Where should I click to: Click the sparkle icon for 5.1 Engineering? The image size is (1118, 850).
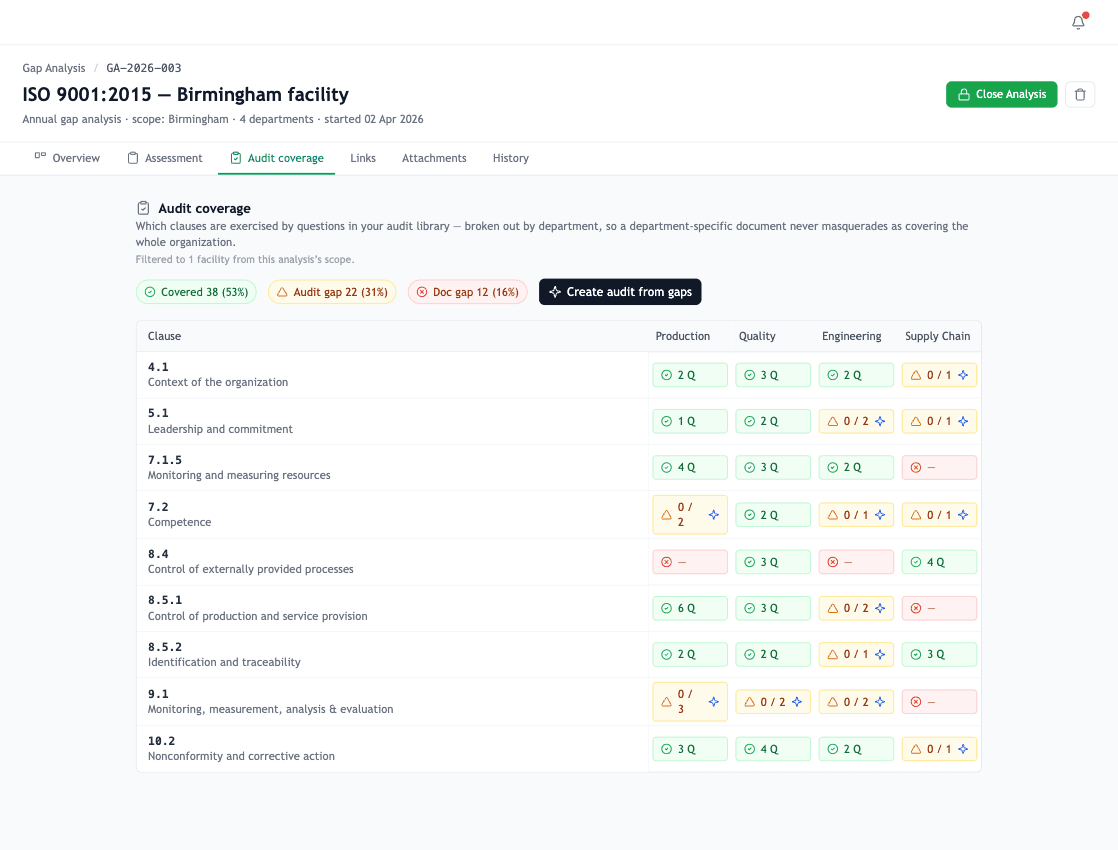(x=880, y=421)
